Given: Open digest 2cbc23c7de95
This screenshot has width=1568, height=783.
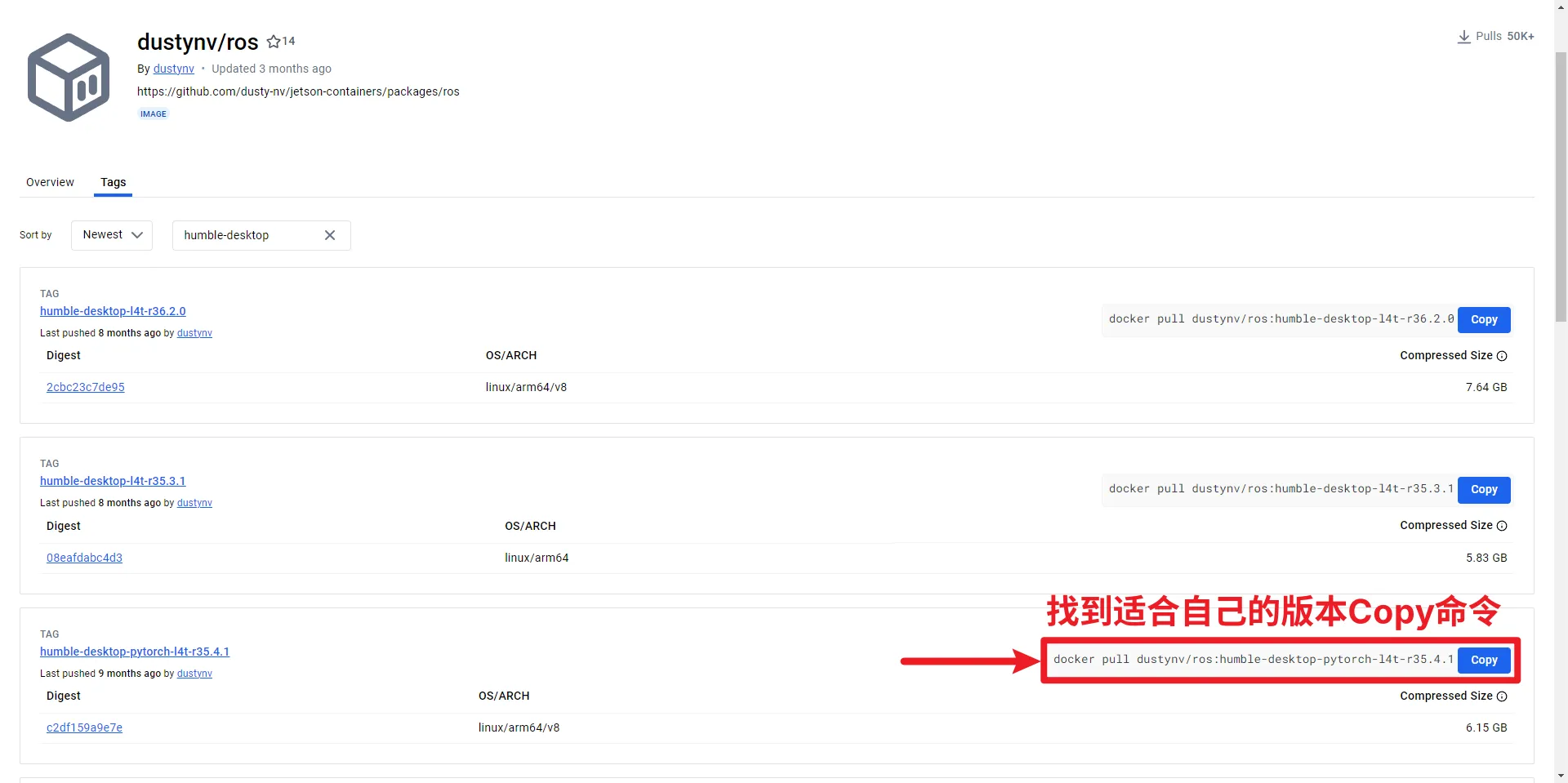Looking at the screenshot, I should coord(86,387).
